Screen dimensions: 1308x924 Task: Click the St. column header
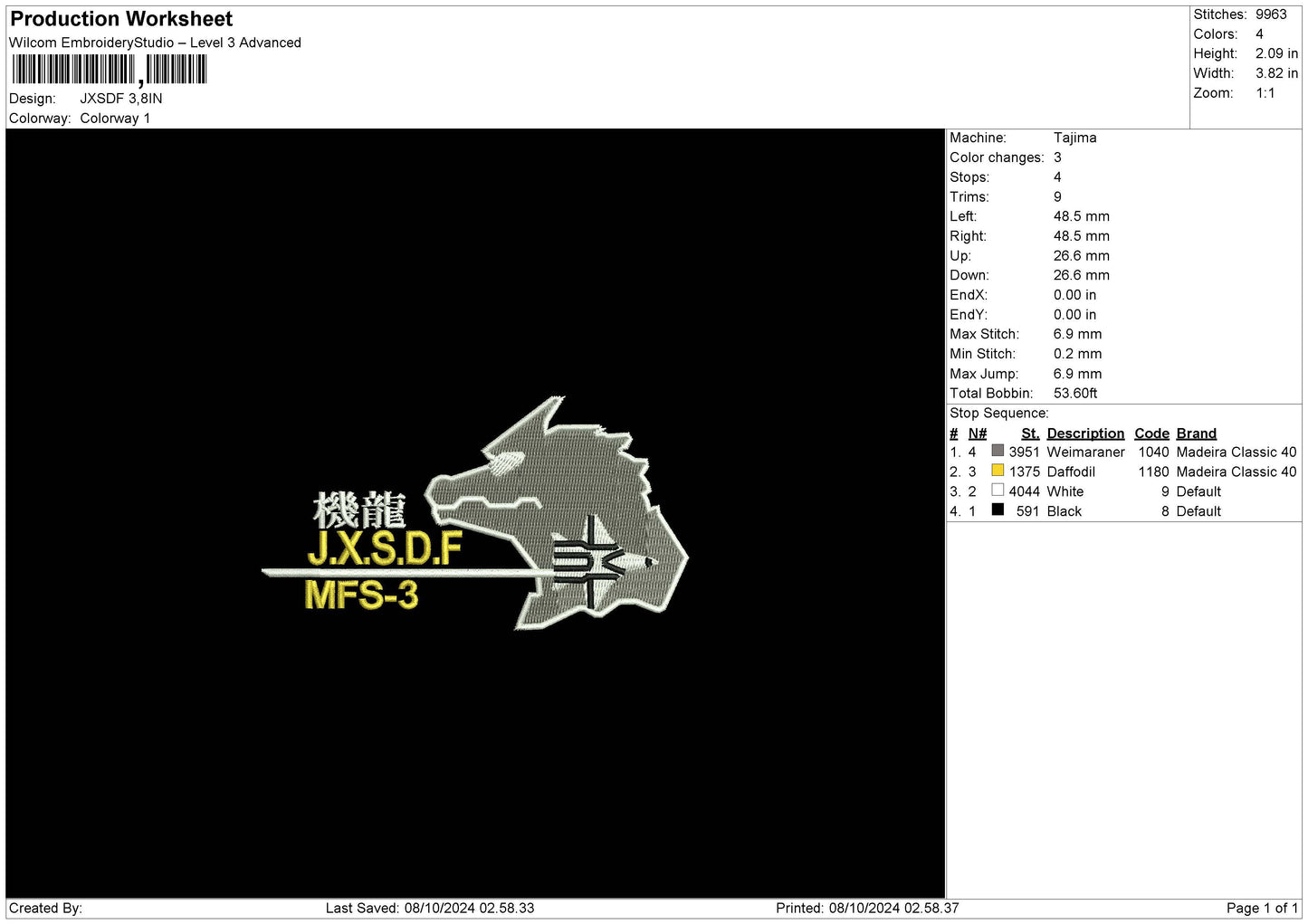tap(1030, 433)
